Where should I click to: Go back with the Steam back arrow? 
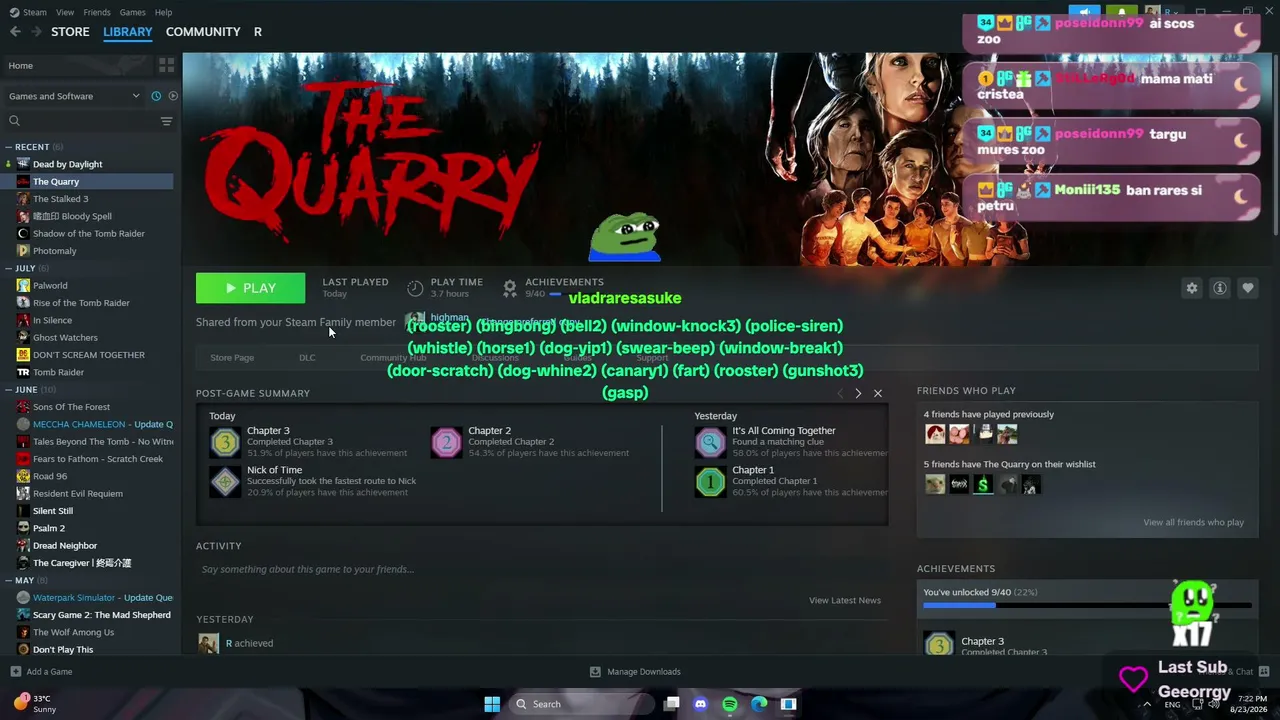click(x=15, y=32)
